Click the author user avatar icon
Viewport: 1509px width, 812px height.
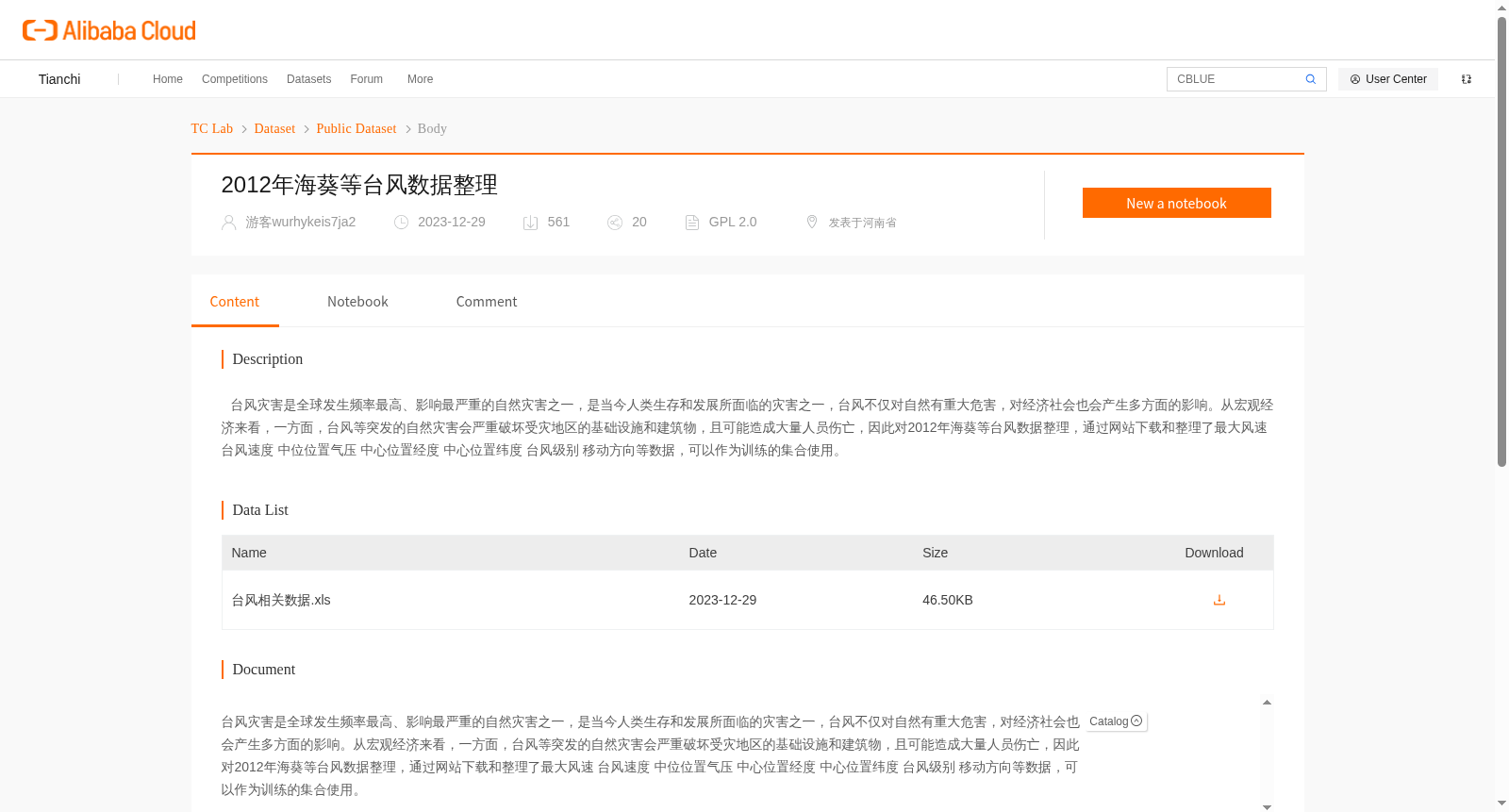pyautogui.click(x=228, y=223)
